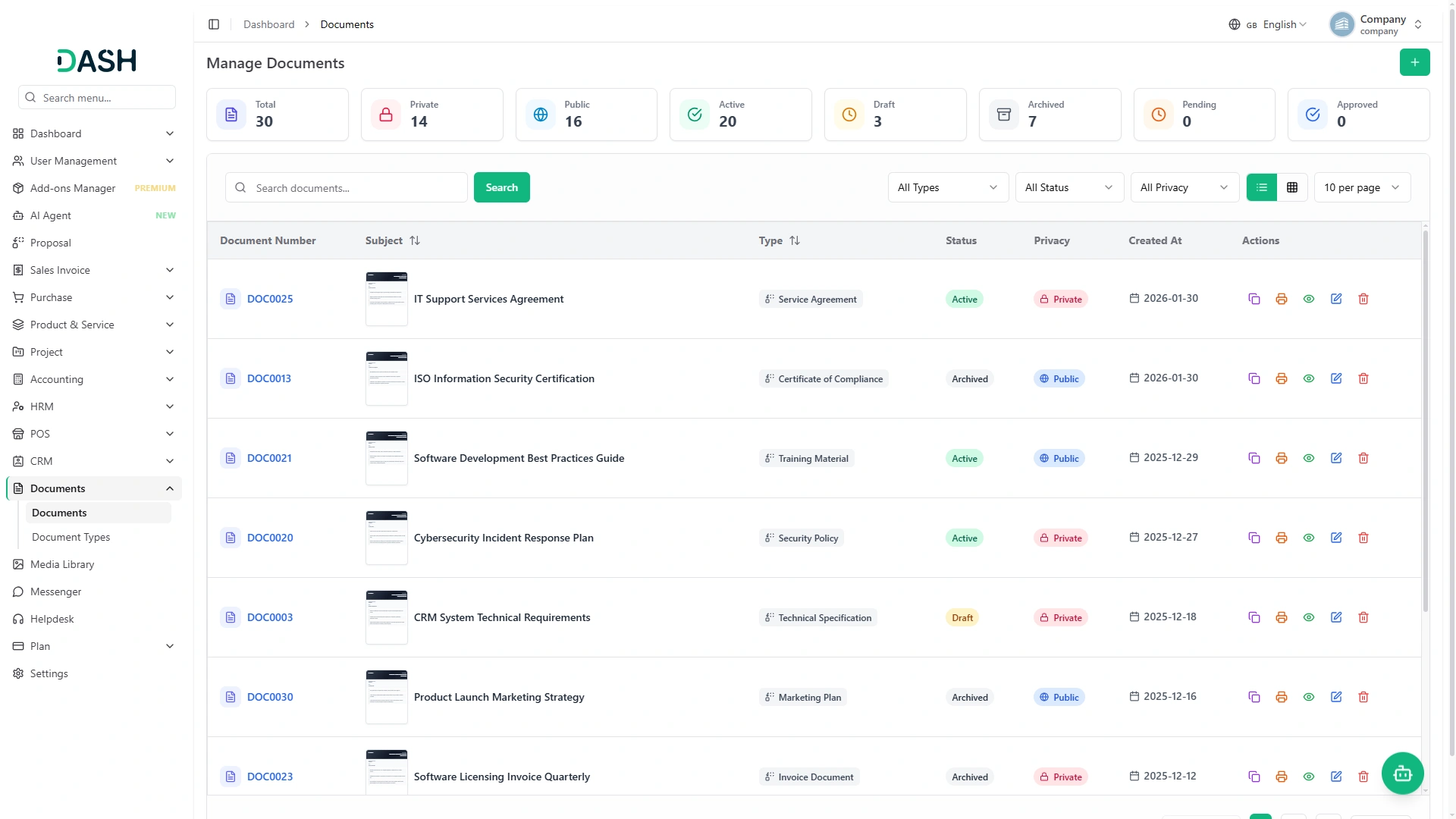View Product Launch Marketing Strategy eye icon
This screenshot has height=819, width=1456.
coord(1308,697)
